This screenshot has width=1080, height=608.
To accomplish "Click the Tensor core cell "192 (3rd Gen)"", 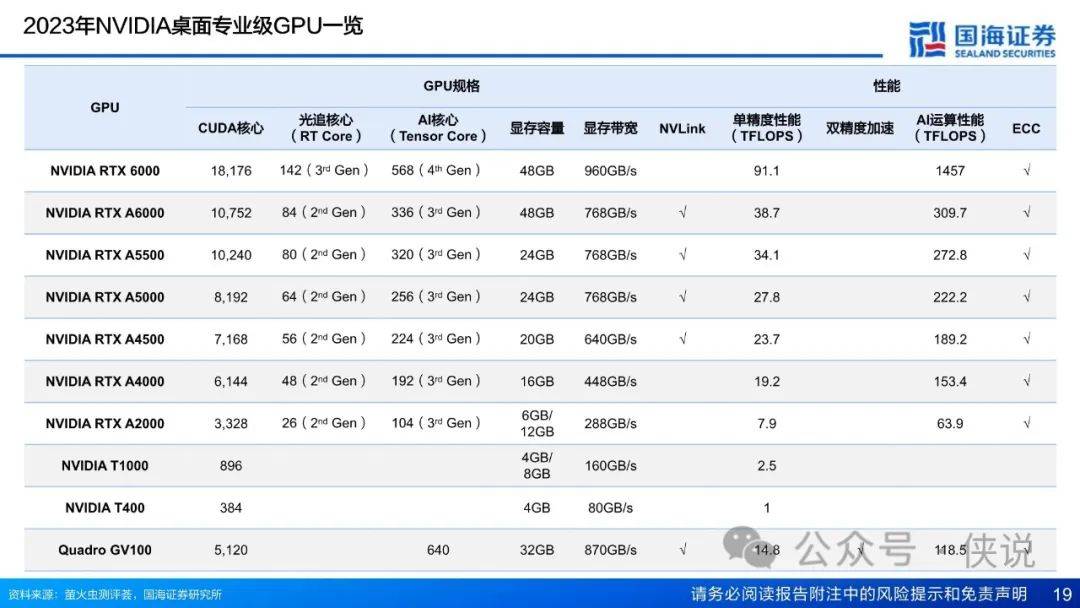I will (x=436, y=381).
